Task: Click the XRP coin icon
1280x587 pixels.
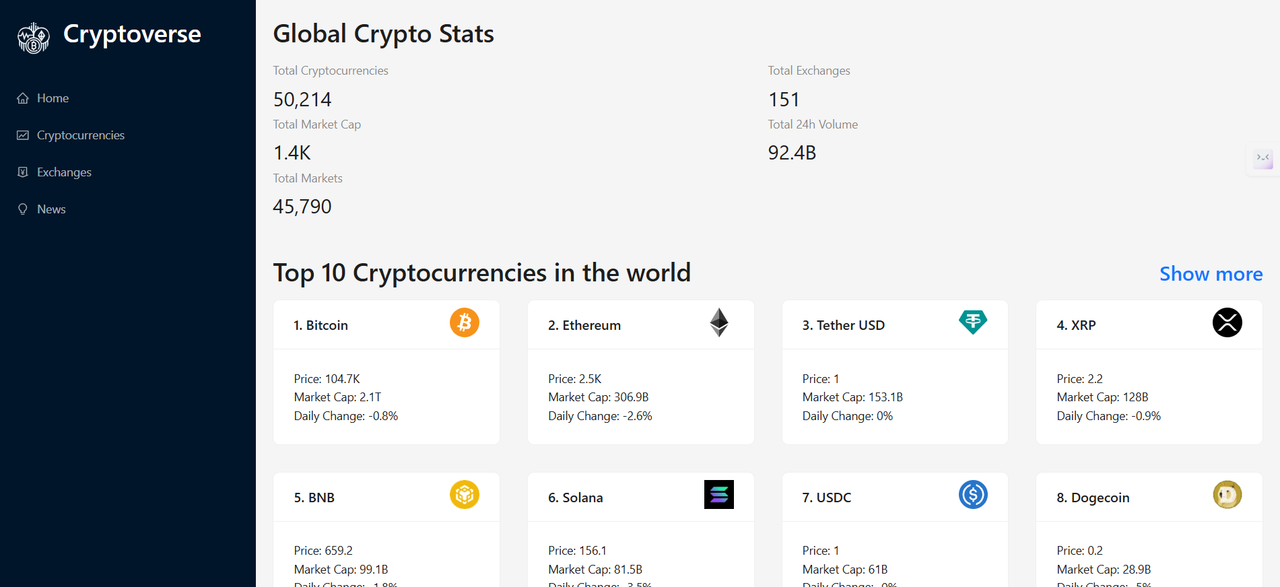Action: 1227,323
